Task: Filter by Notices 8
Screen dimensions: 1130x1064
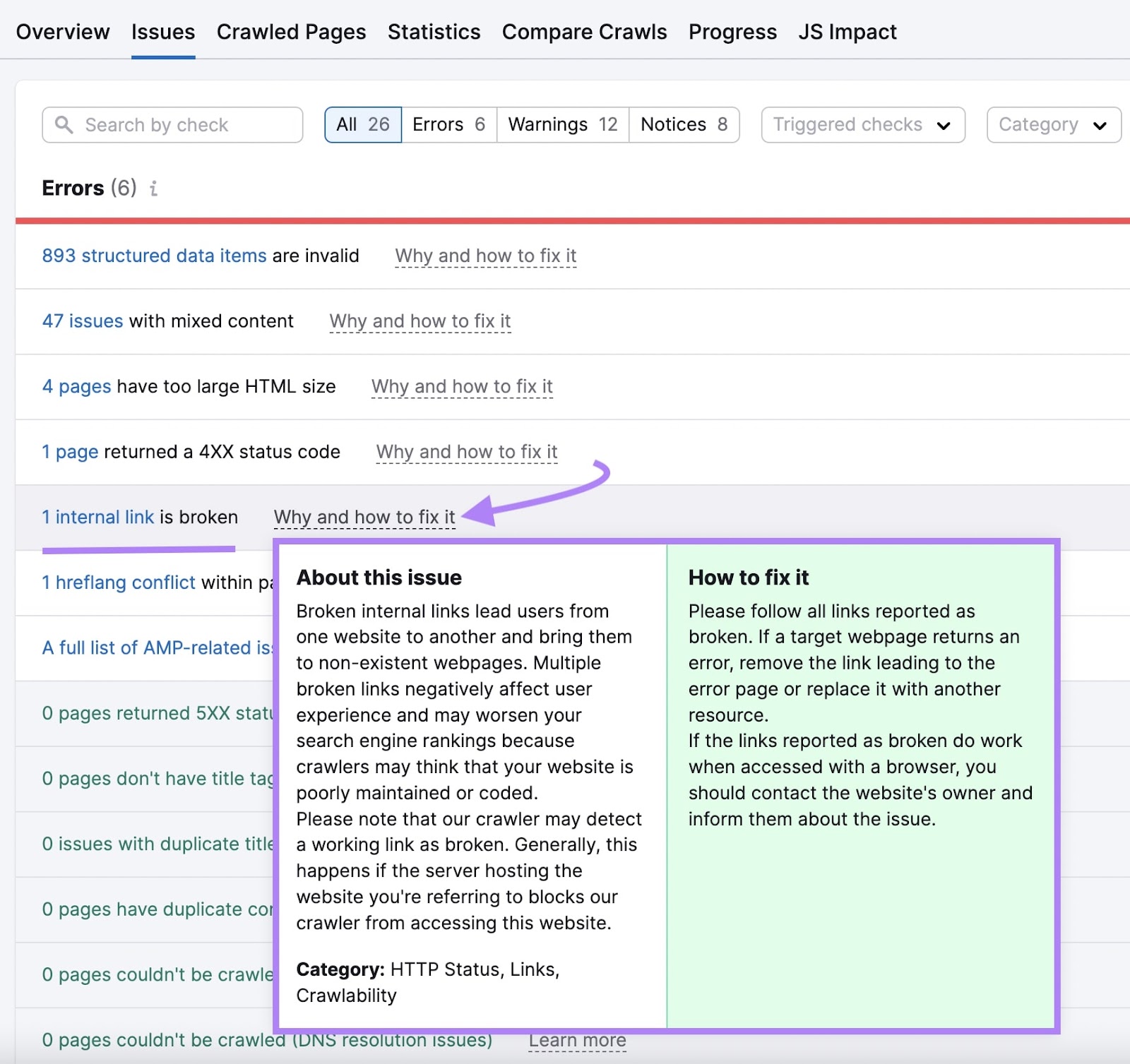Action: point(684,125)
